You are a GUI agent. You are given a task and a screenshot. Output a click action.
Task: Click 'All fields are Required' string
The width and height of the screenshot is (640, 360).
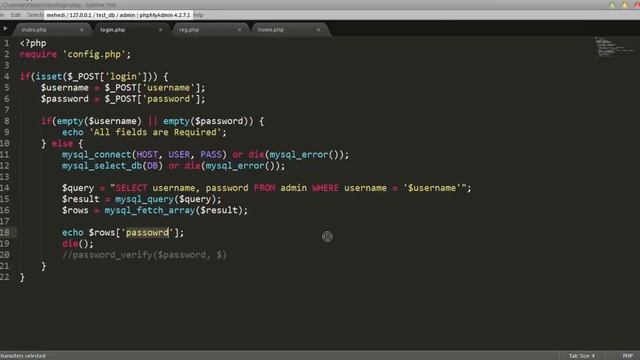click(x=155, y=132)
